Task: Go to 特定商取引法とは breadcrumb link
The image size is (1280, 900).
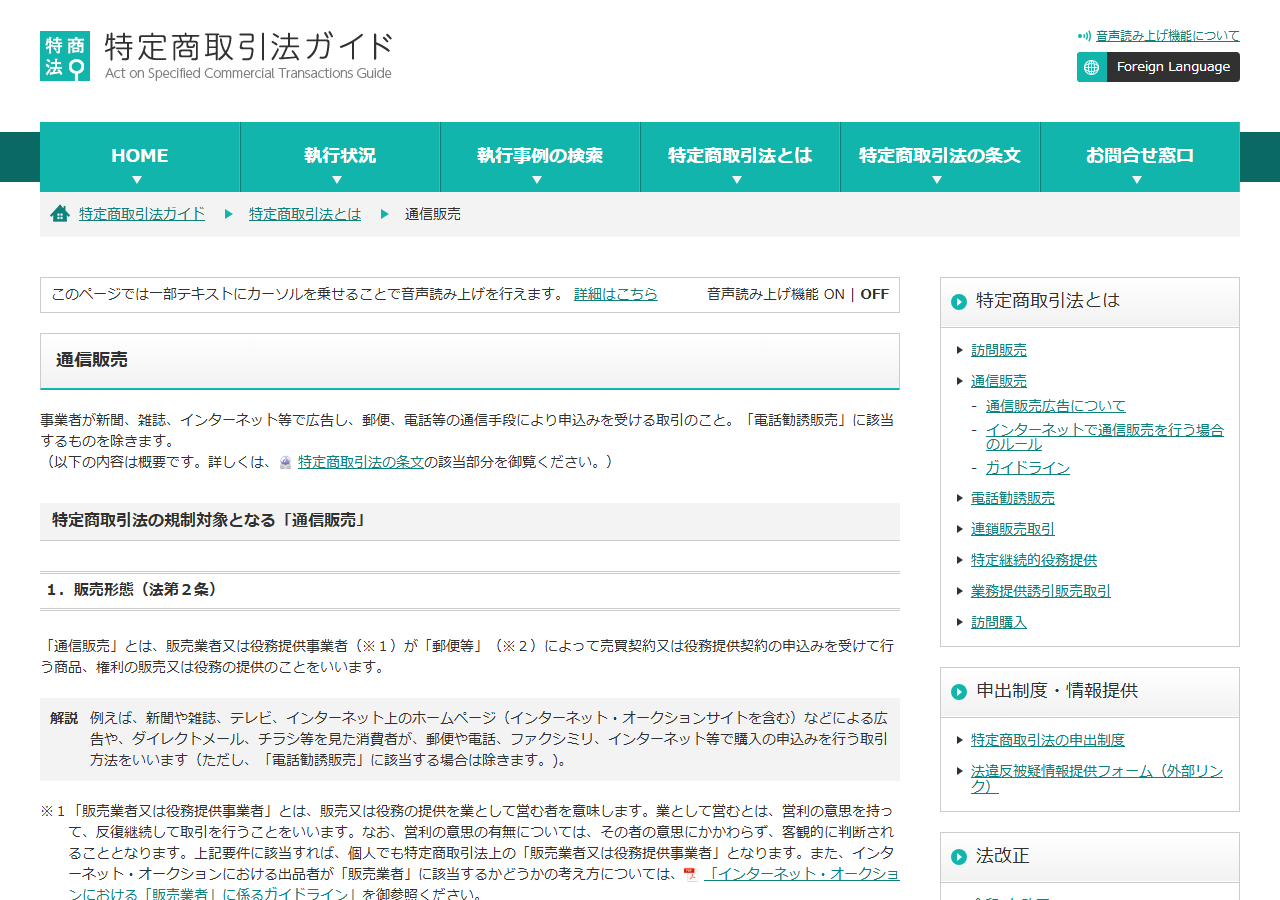Action: coord(305,214)
